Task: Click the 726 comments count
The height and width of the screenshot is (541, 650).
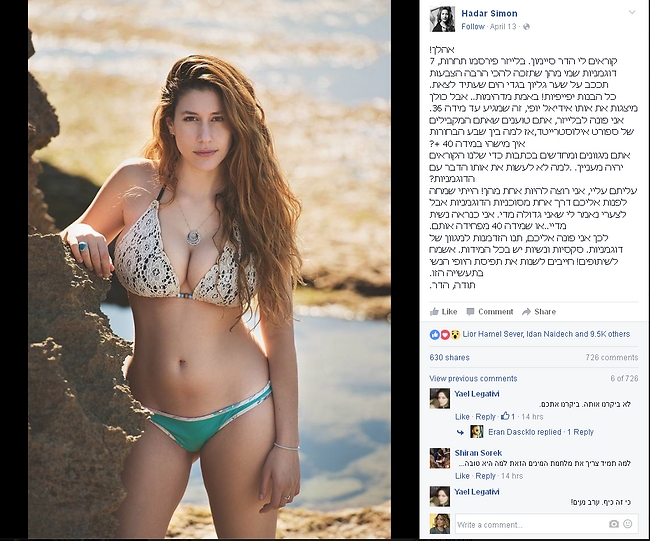Action: [x=611, y=357]
